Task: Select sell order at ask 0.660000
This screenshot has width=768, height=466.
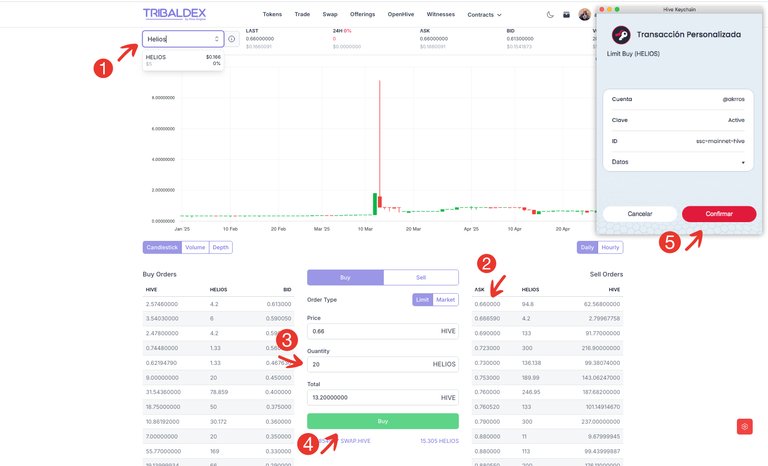Action: [x=547, y=304]
